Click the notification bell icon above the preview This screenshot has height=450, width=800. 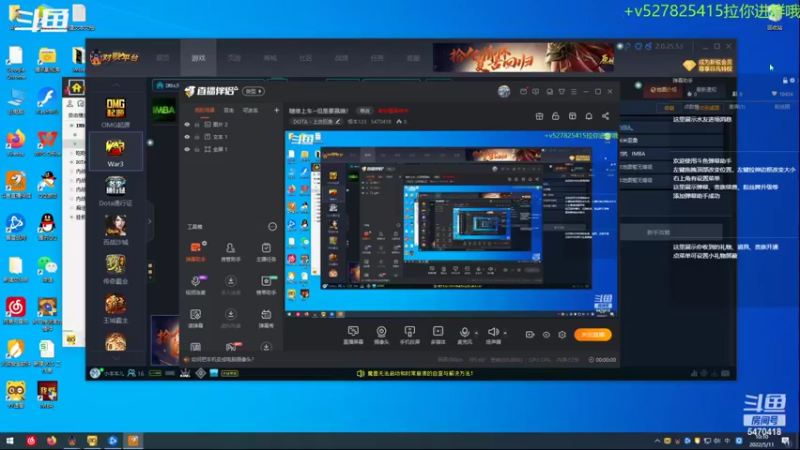point(589,116)
